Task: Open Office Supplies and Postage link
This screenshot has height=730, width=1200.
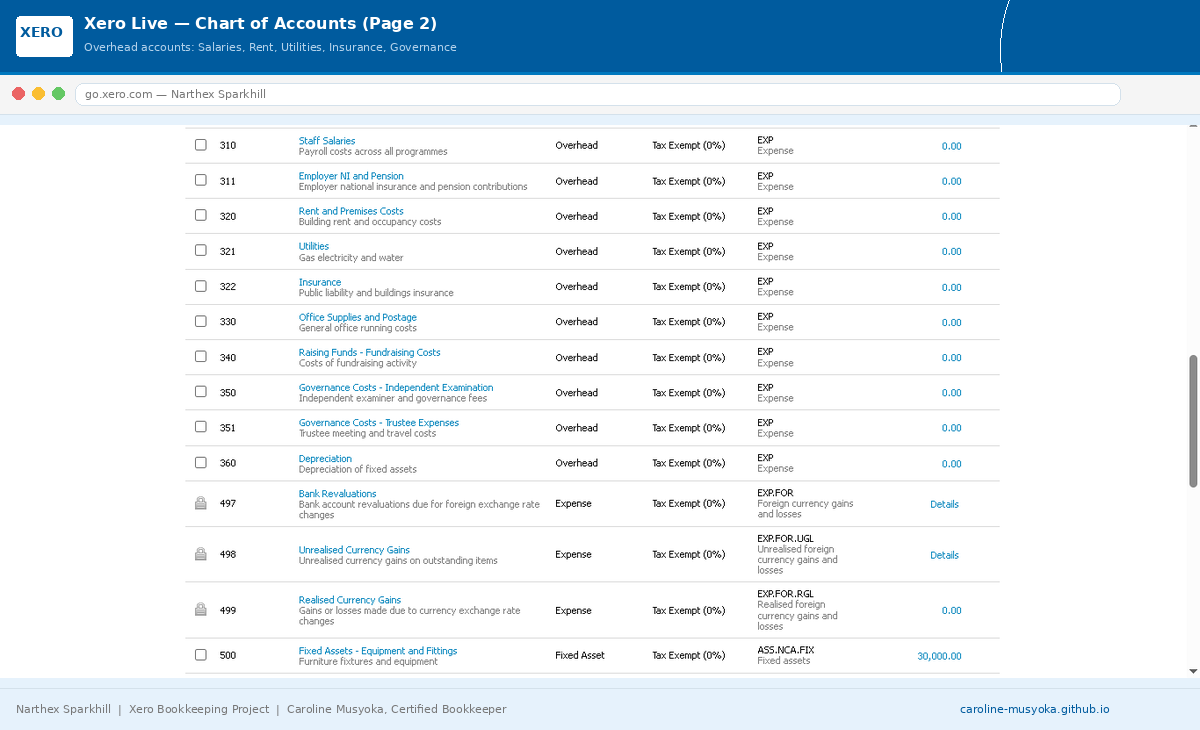Action: click(358, 317)
